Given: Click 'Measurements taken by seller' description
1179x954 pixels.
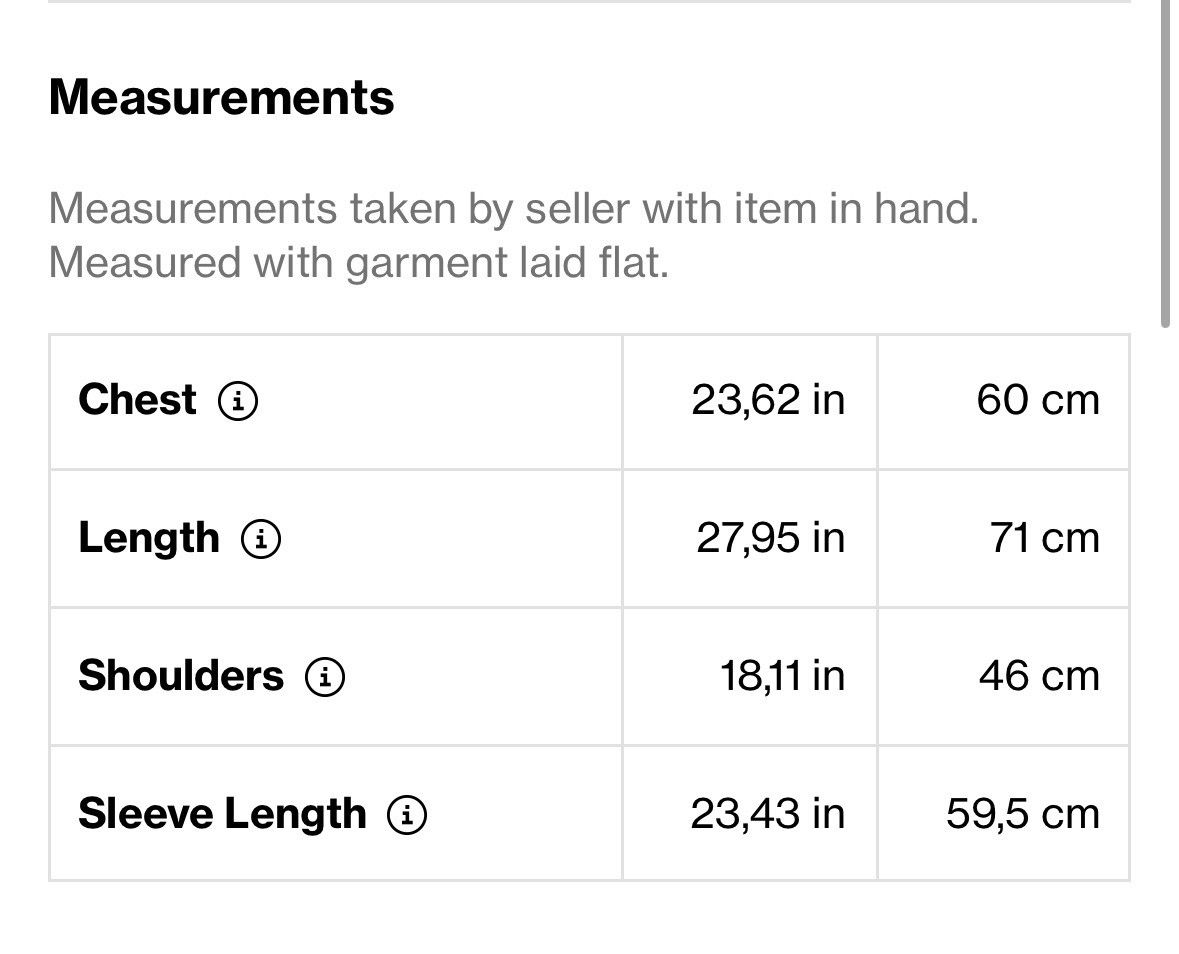Looking at the screenshot, I should [514, 208].
